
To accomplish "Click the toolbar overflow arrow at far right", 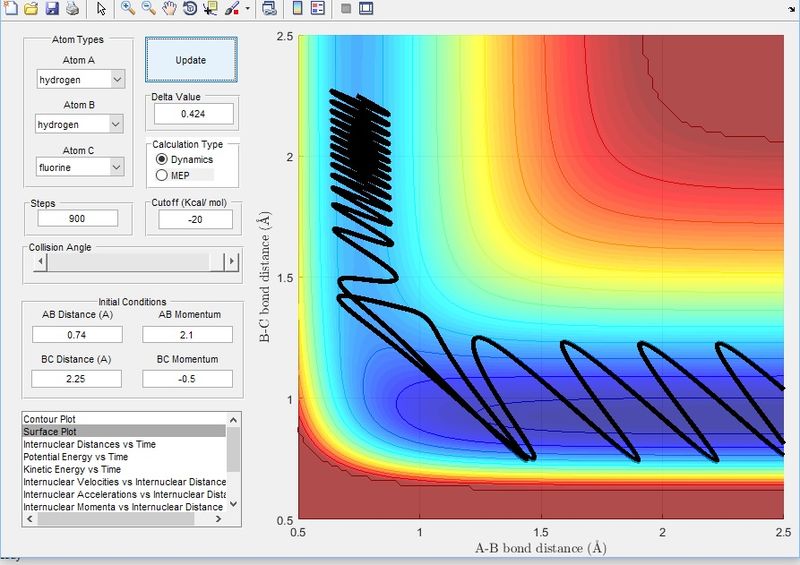I will 792,9.
